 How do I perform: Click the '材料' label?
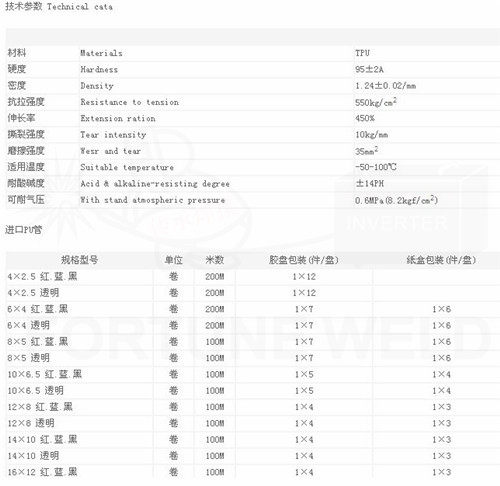coord(17,53)
